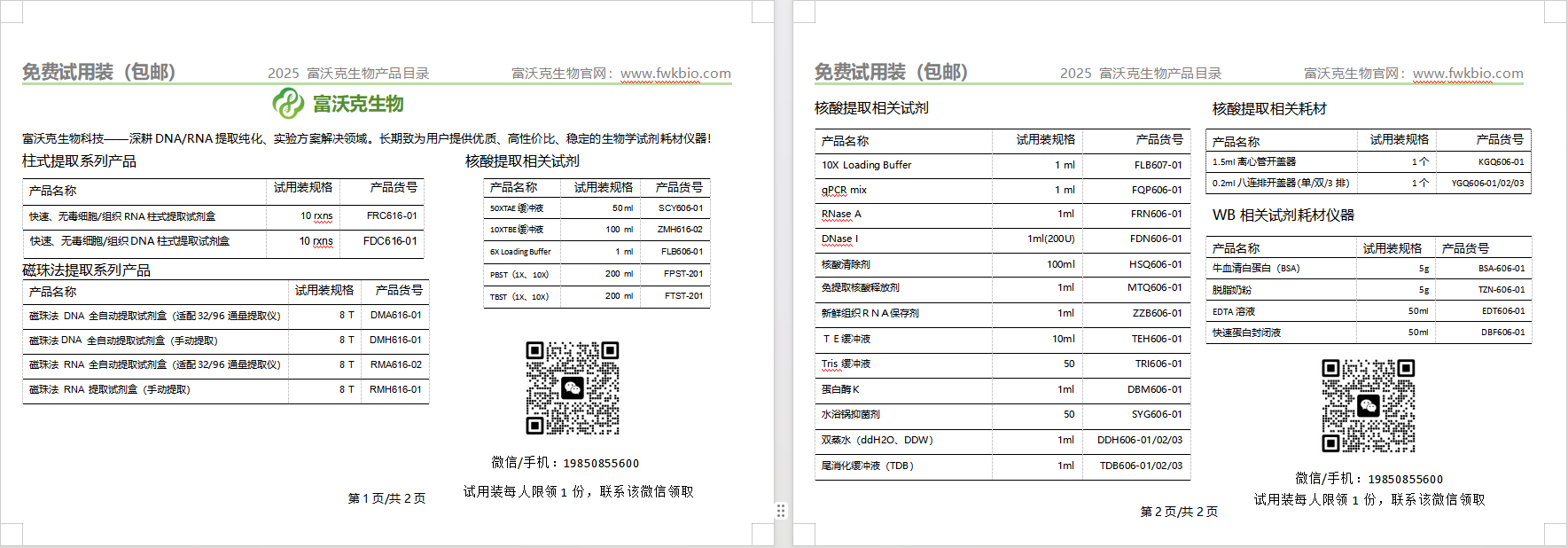This screenshot has height=548, width=1568.
Task: Click the dotted handle between the two pages
Action: (x=781, y=511)
